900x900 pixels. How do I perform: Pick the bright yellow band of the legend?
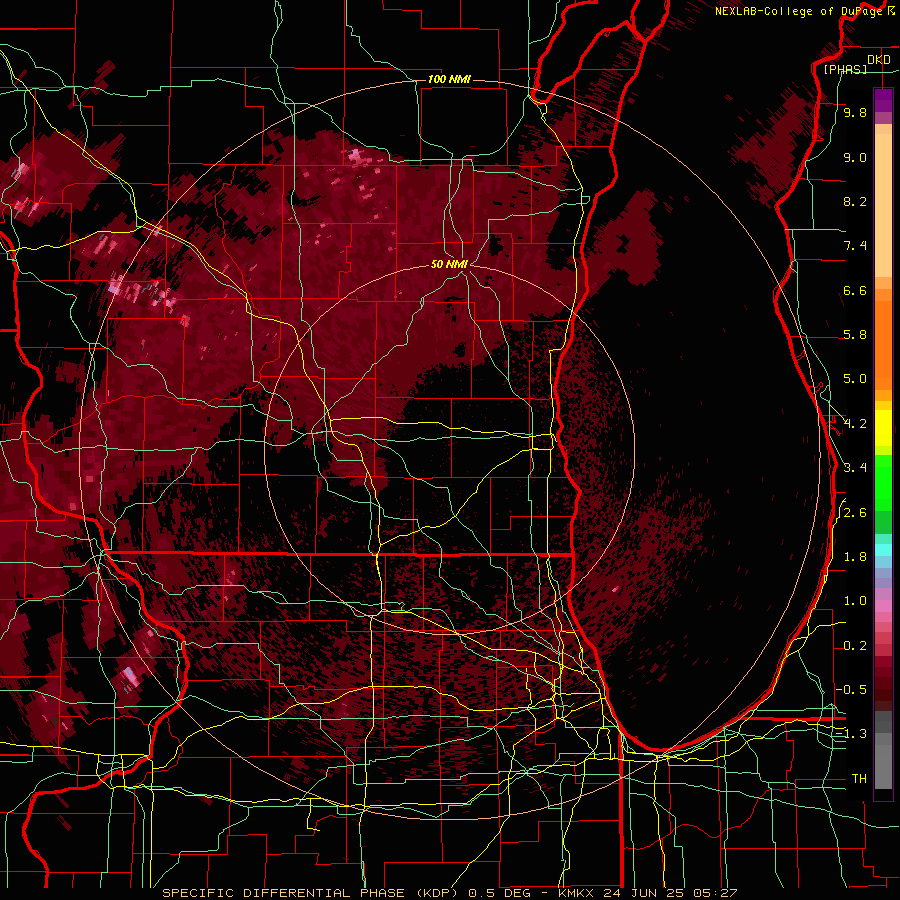click(883, 428)
